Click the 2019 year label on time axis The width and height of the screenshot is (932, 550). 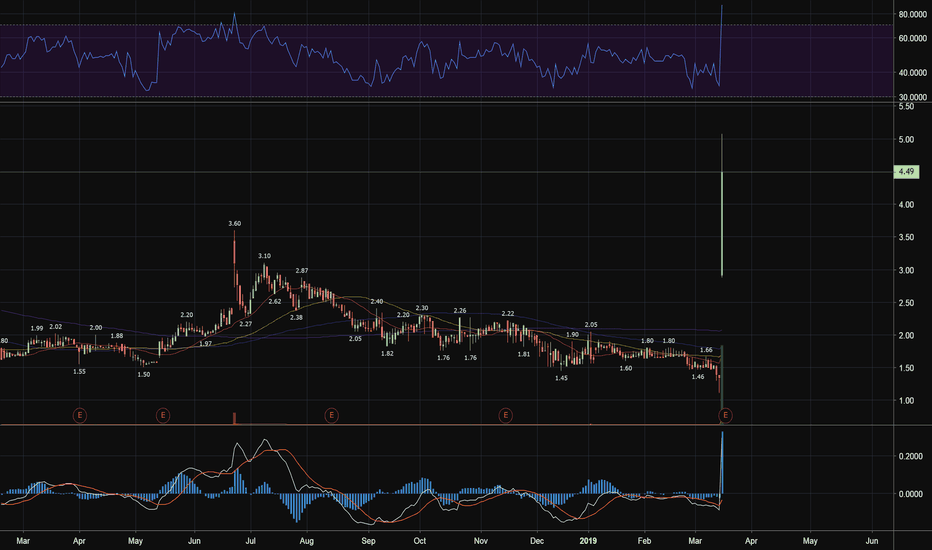click(588, 540)
